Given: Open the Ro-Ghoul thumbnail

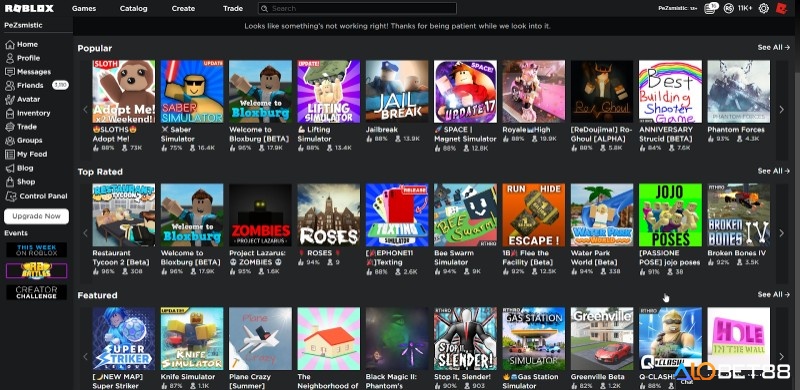Looking at the screenshot, I should tap(602, 91).
